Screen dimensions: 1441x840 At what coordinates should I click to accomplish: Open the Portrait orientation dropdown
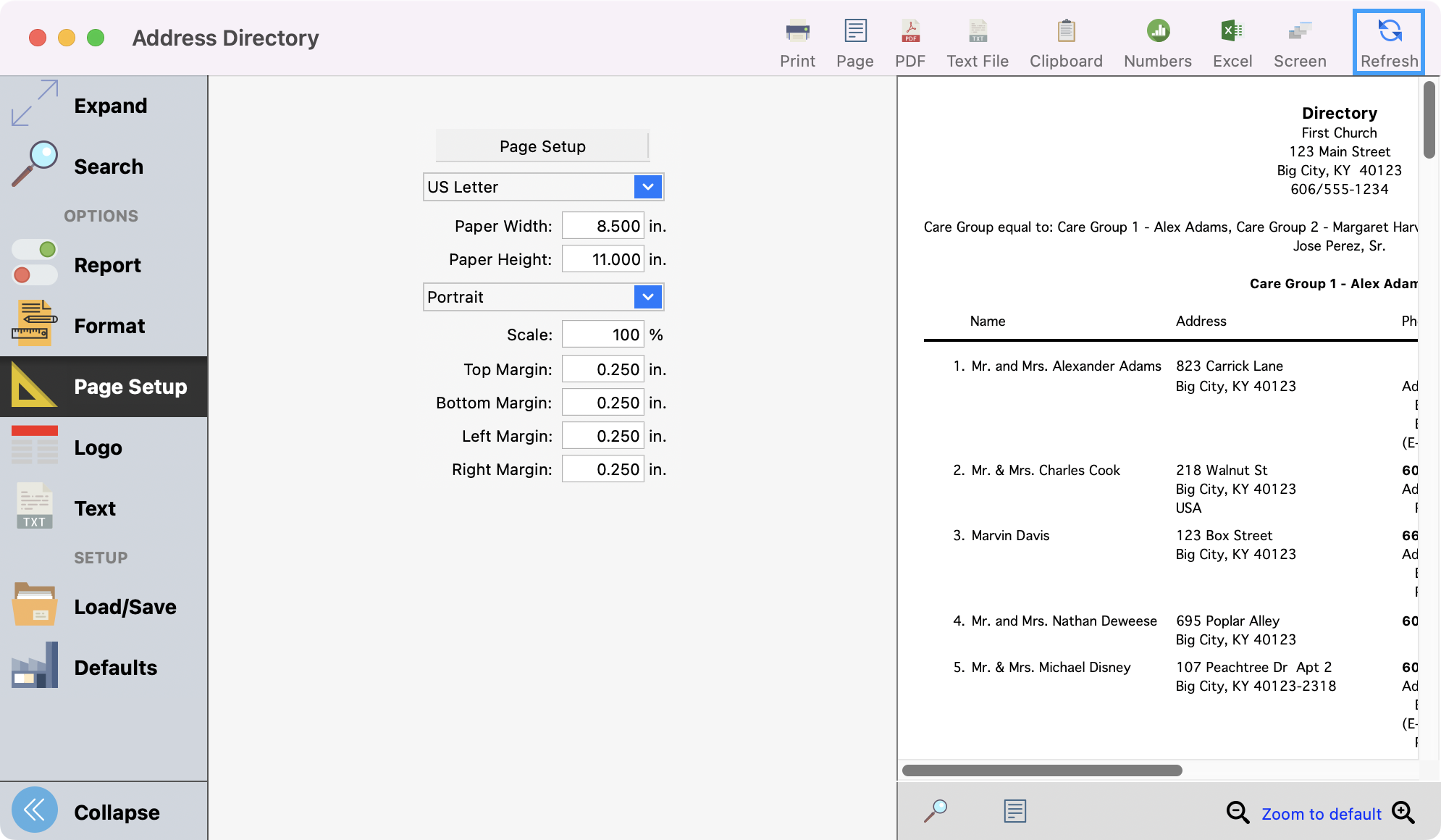coord(647,297)
